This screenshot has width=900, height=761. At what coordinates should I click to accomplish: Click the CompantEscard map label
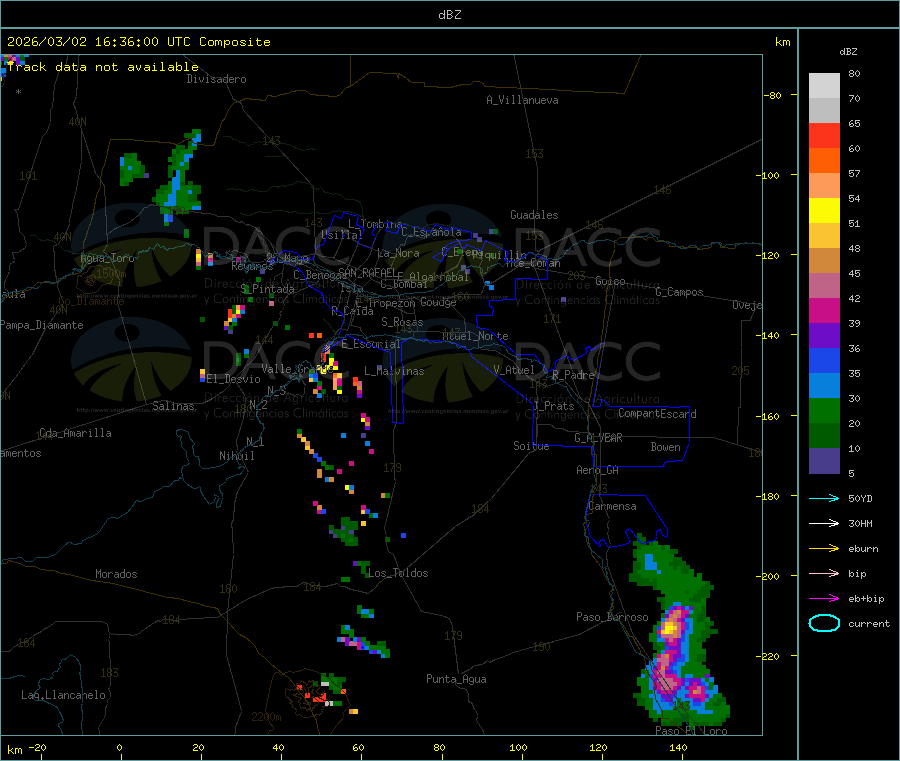[x=657, y=414]
